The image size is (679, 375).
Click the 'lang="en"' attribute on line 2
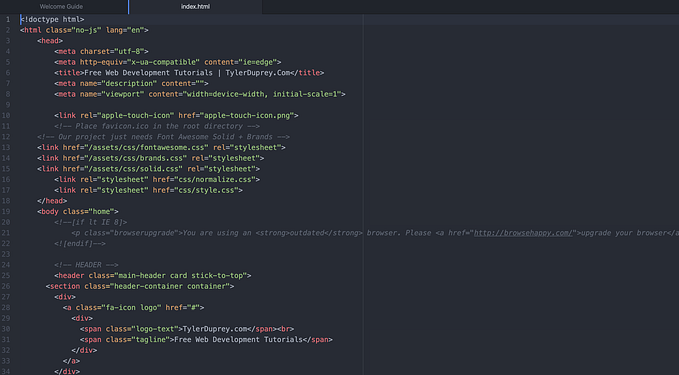coord(125,30)
